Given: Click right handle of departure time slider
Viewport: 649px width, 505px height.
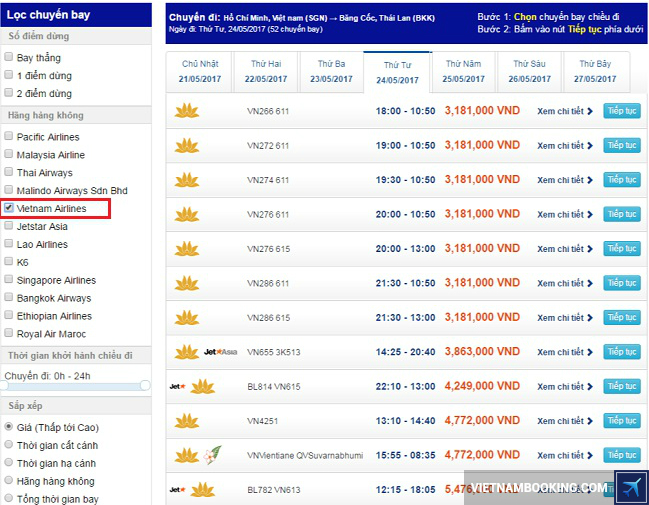Looking at the screenshot, I should pos(145,385).
